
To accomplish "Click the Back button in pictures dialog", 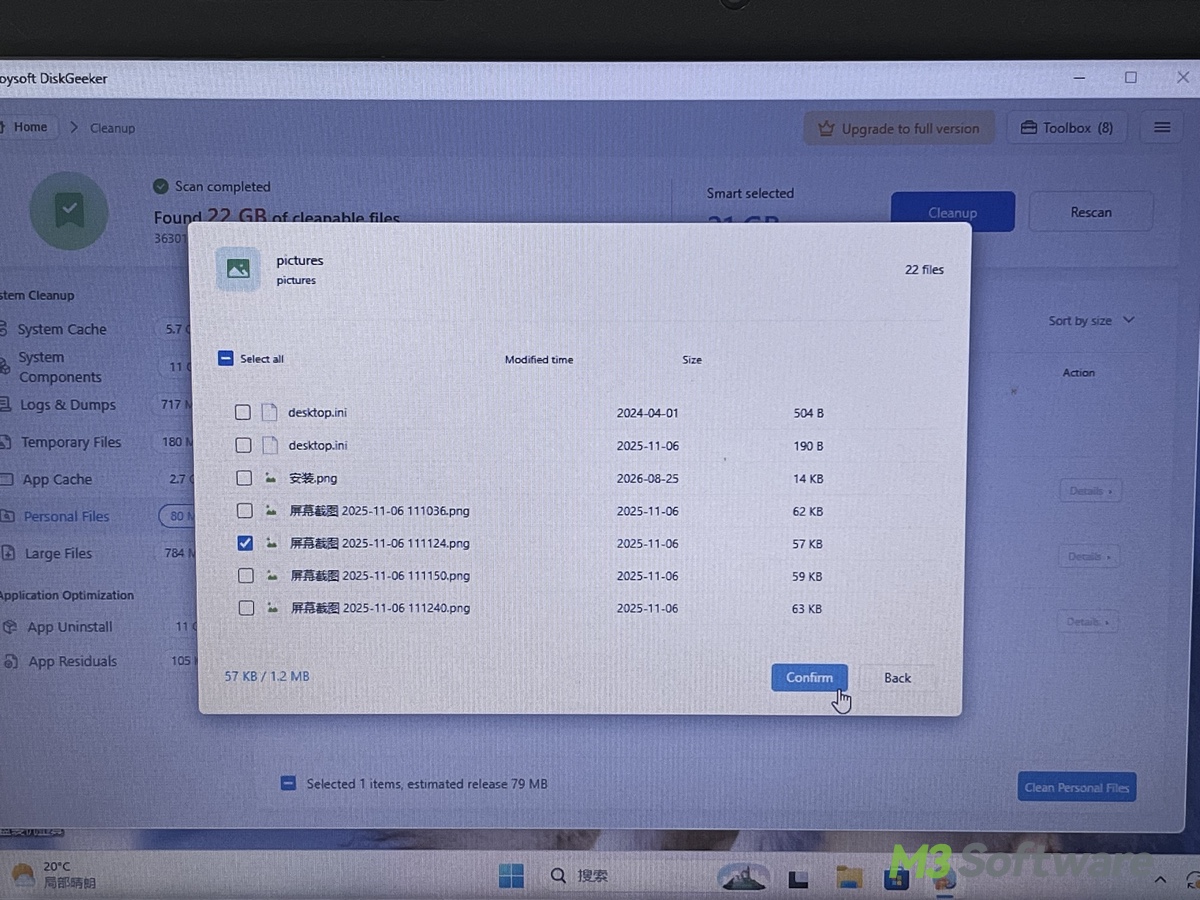I will click(897, 678).
